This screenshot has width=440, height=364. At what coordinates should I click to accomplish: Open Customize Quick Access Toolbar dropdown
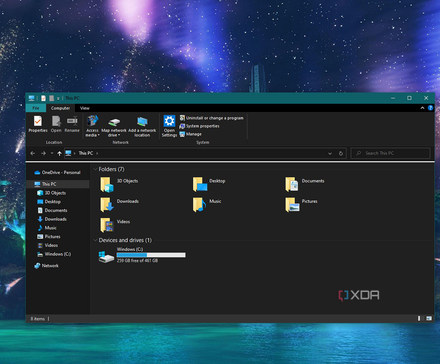pyautogui.click(x=58, y=98)
